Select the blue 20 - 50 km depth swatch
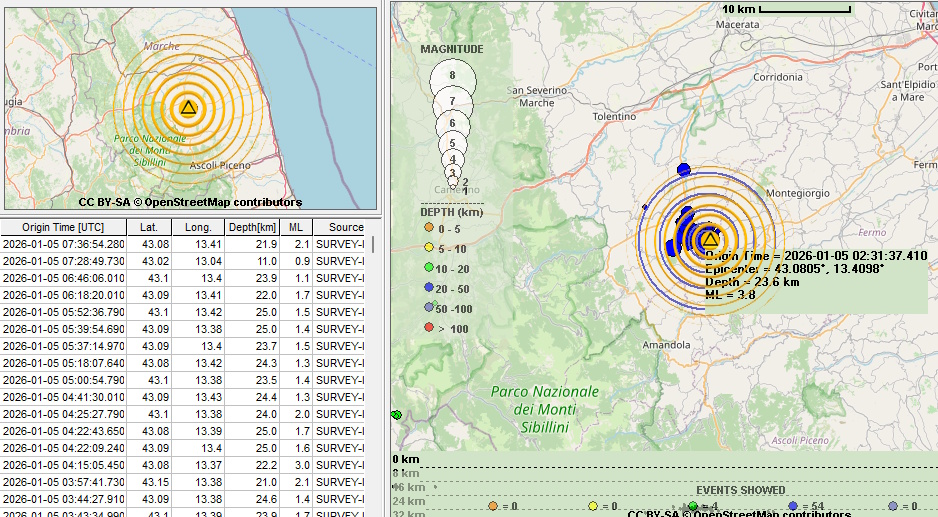Viewport: 938px width, 517px height. tap(429, 288)
